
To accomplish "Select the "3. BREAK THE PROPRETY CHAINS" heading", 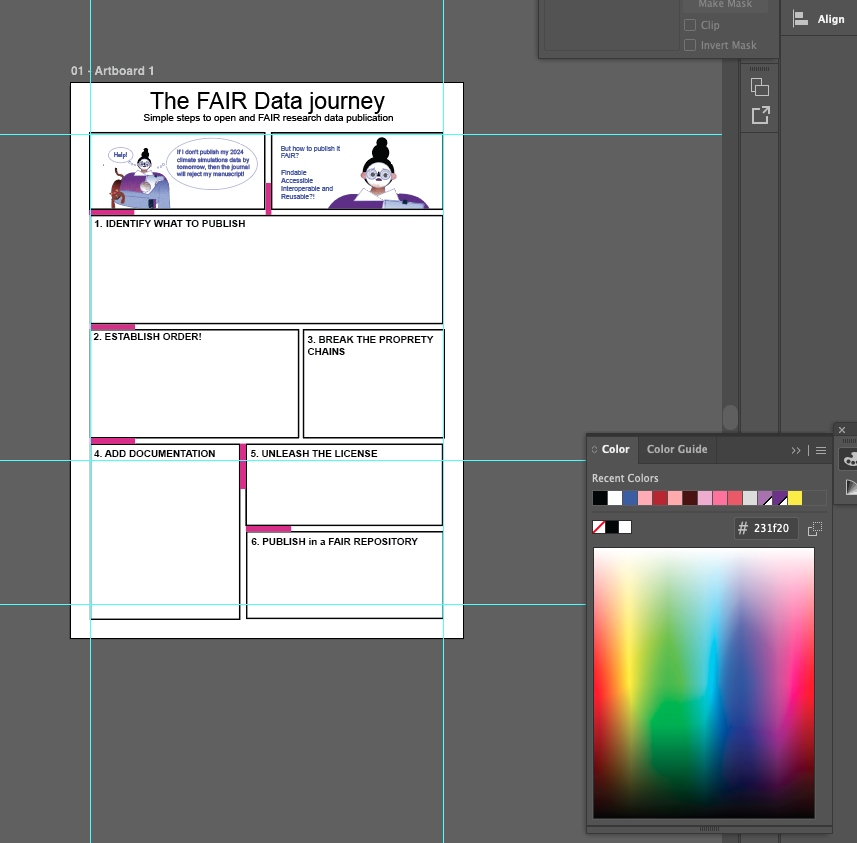I will pyautogui.click(x=370, y=346).
